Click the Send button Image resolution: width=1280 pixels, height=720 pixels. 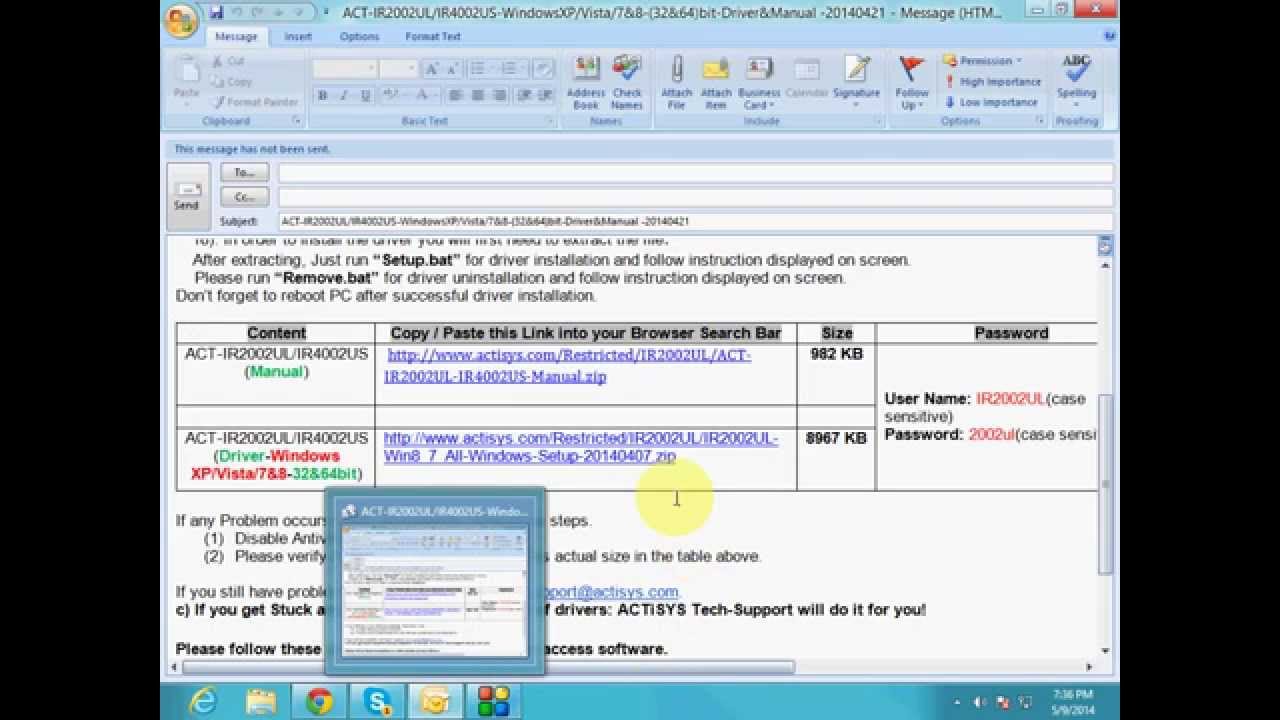187,196
